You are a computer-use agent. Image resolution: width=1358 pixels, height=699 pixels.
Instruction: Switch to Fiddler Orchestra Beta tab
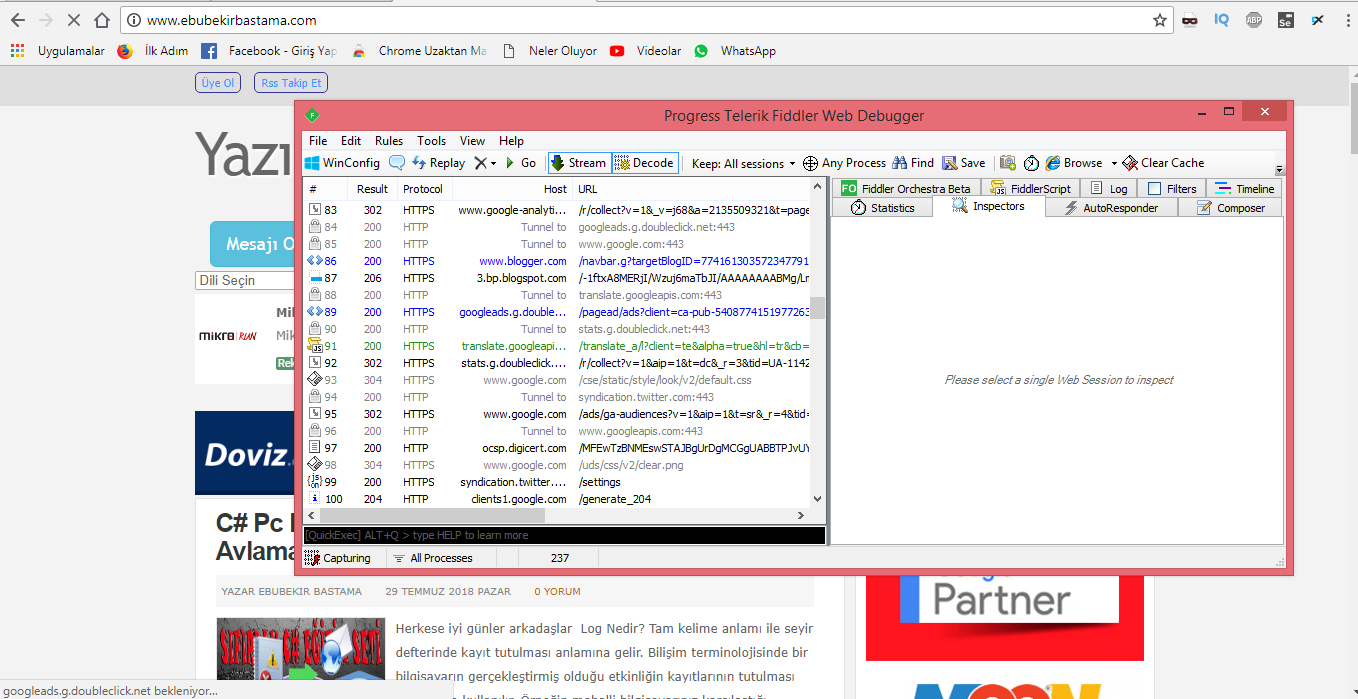pyautogui.click(x=906, y=188)
